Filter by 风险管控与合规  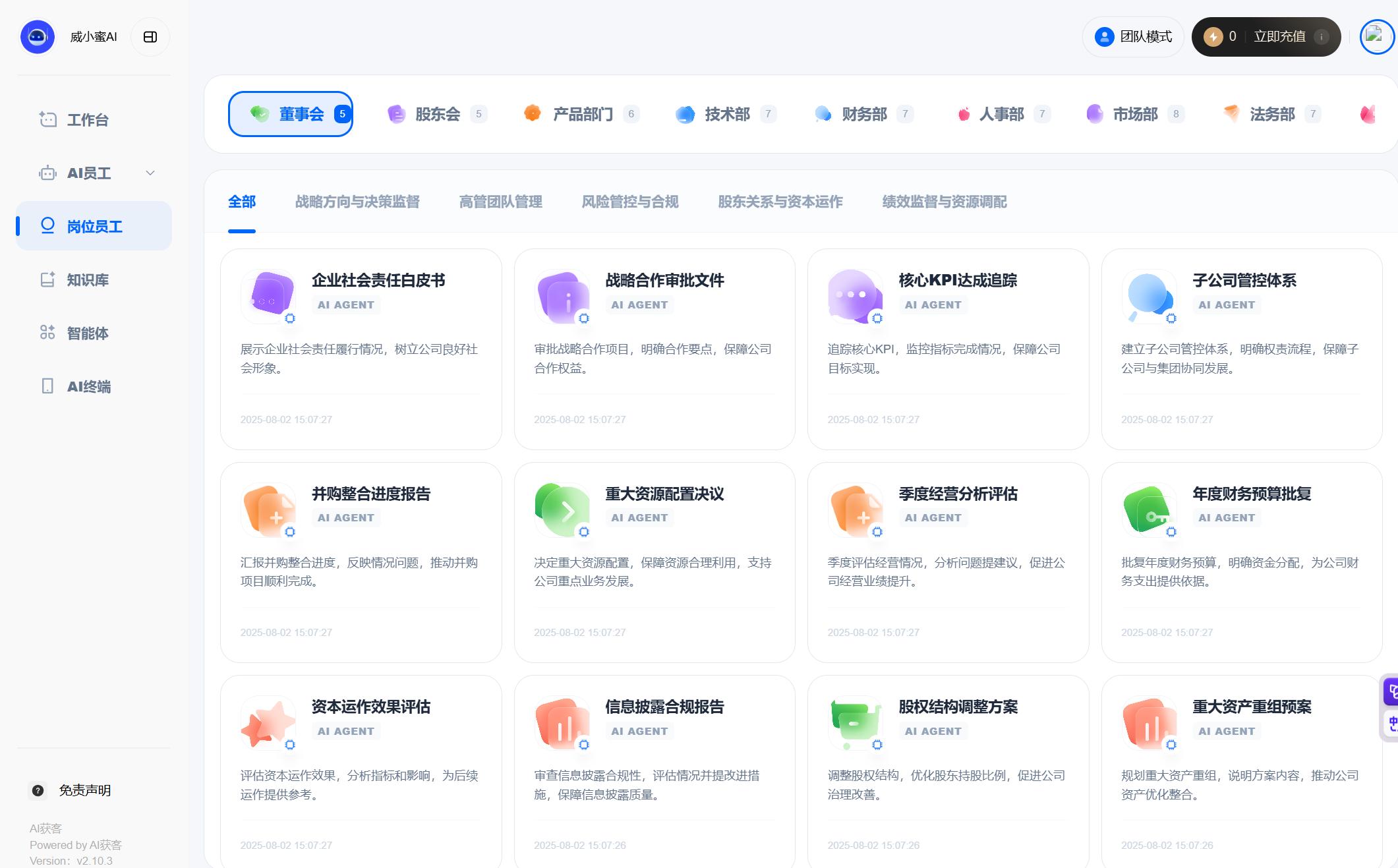pos(630,202)
